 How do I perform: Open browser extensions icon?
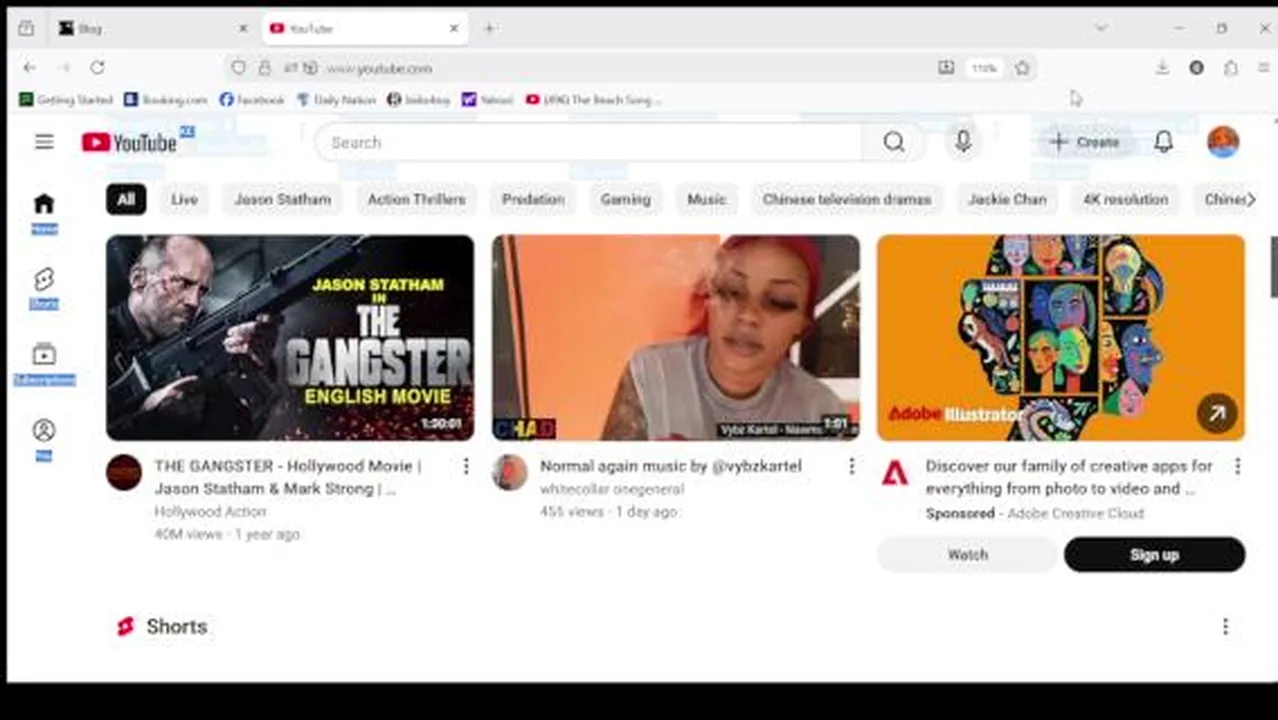pos(1231,68)
